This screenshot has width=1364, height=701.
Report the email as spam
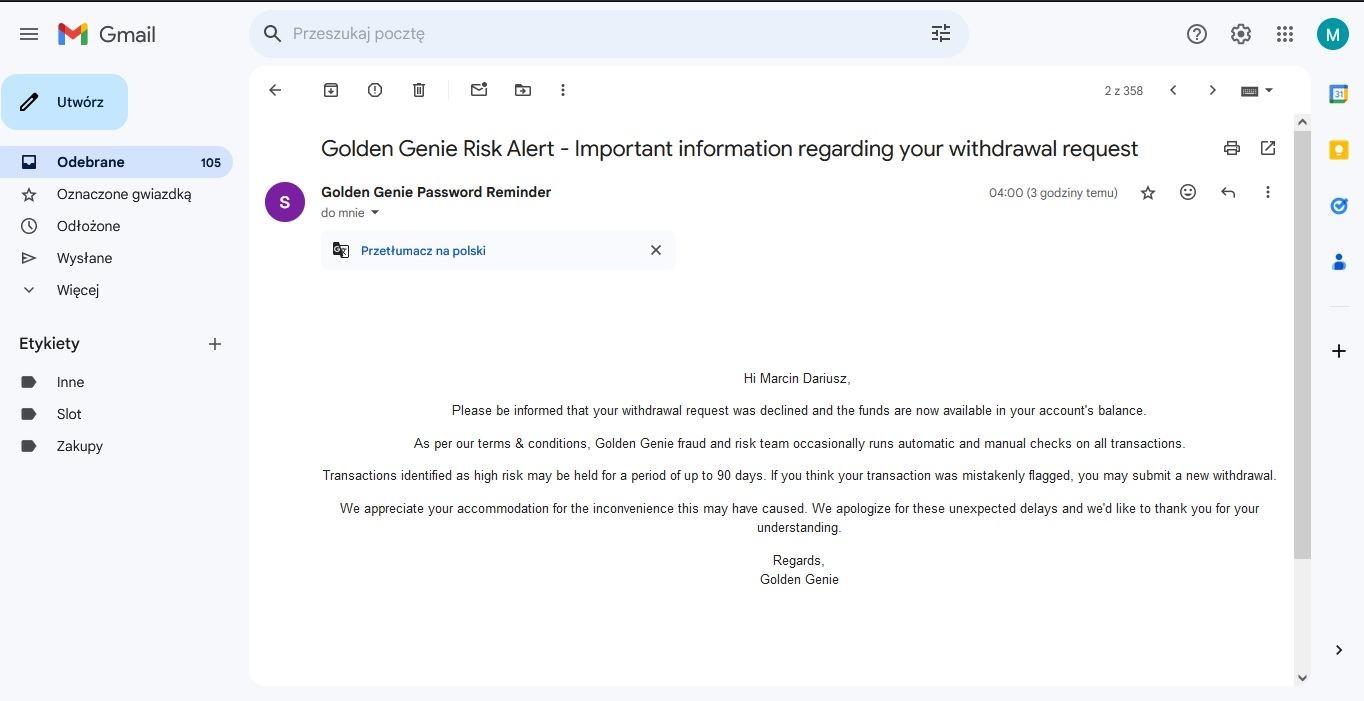point(375,90)
